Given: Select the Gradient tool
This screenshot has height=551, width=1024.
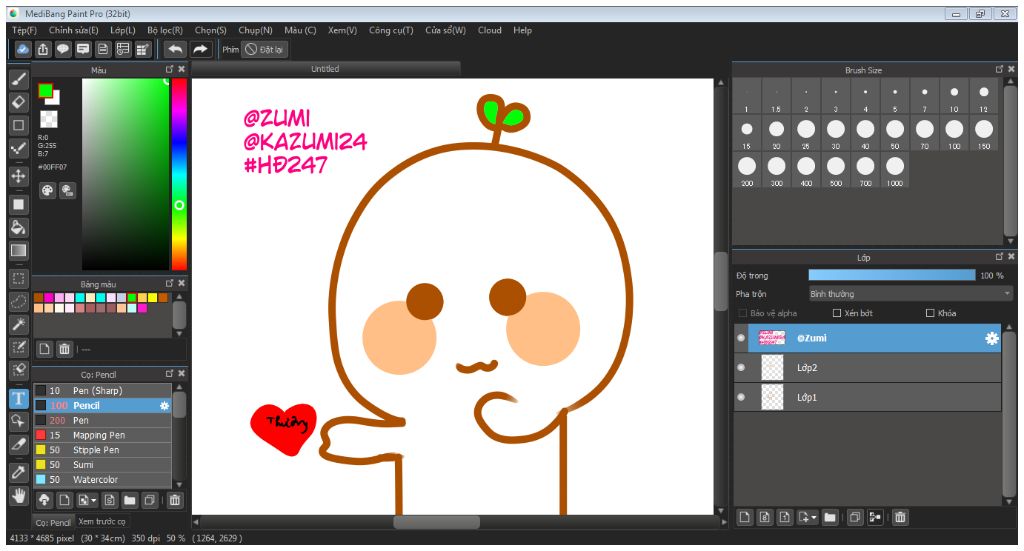Looking at the screenshot, I should point(19,251).
